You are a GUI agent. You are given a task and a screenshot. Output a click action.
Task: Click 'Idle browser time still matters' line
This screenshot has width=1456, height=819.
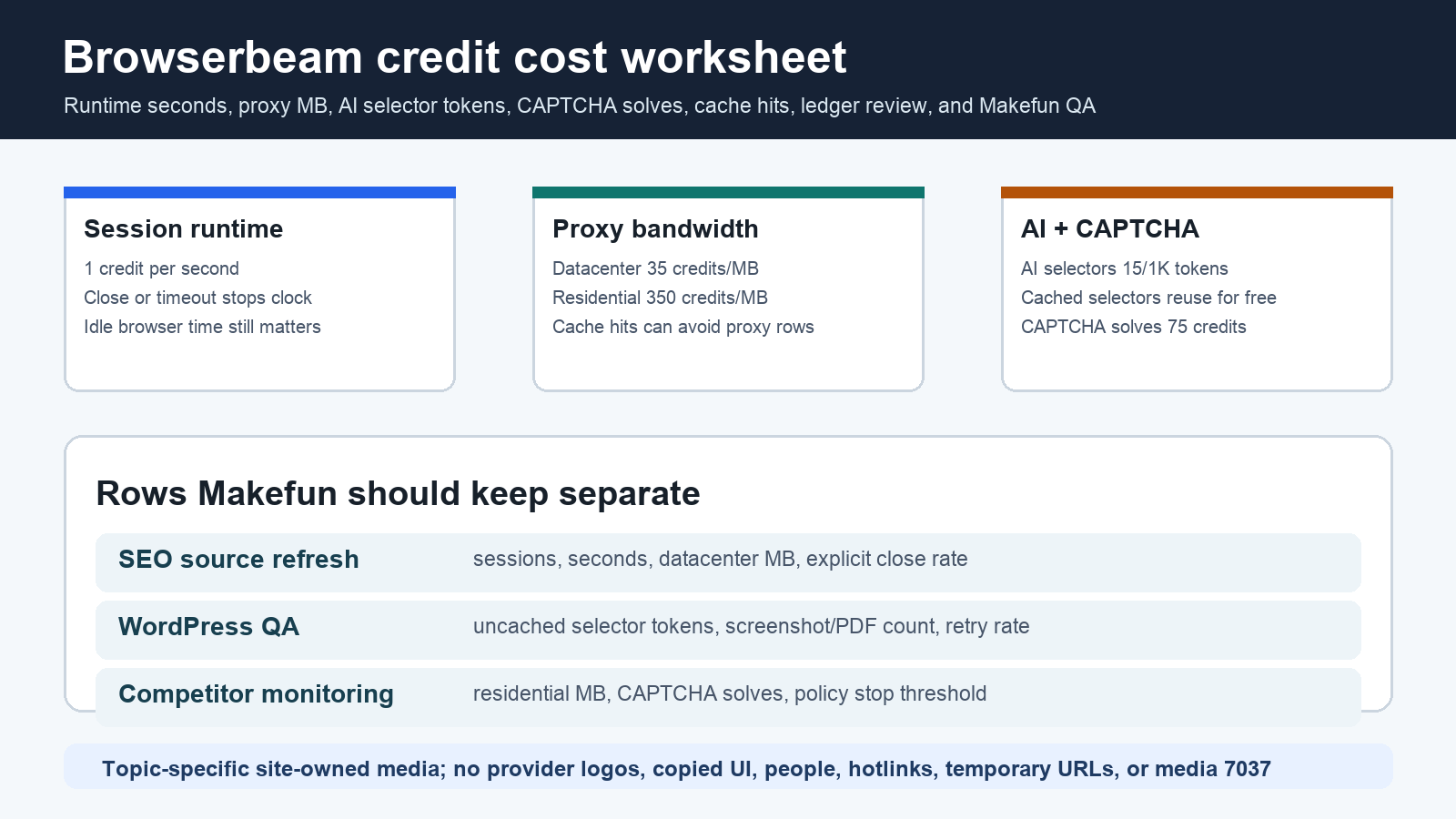point(202,327)
